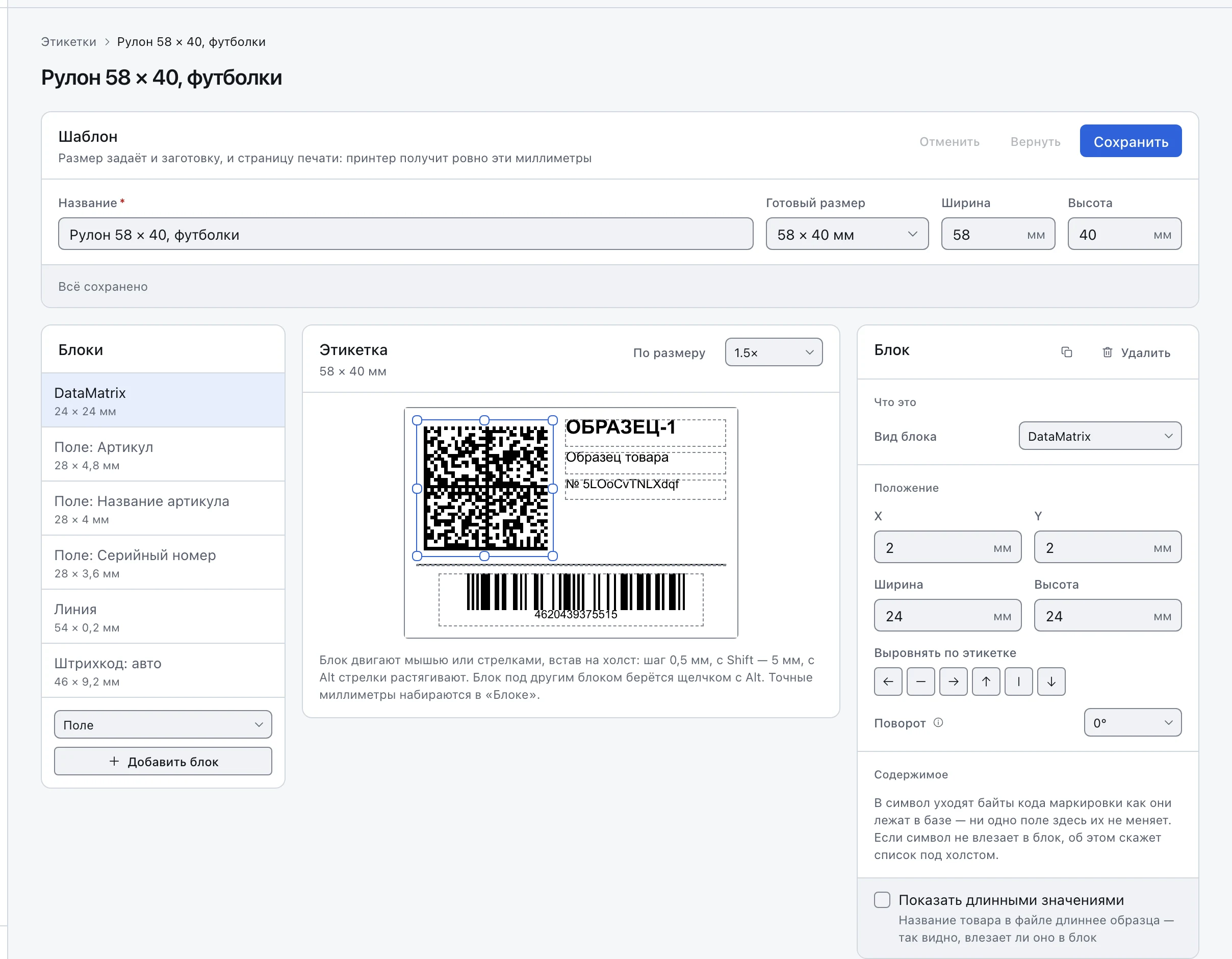The width and height of the screenshot is (1232, 959).
Task: Click the Всё сохранено status text
Action: click(103, 287)
